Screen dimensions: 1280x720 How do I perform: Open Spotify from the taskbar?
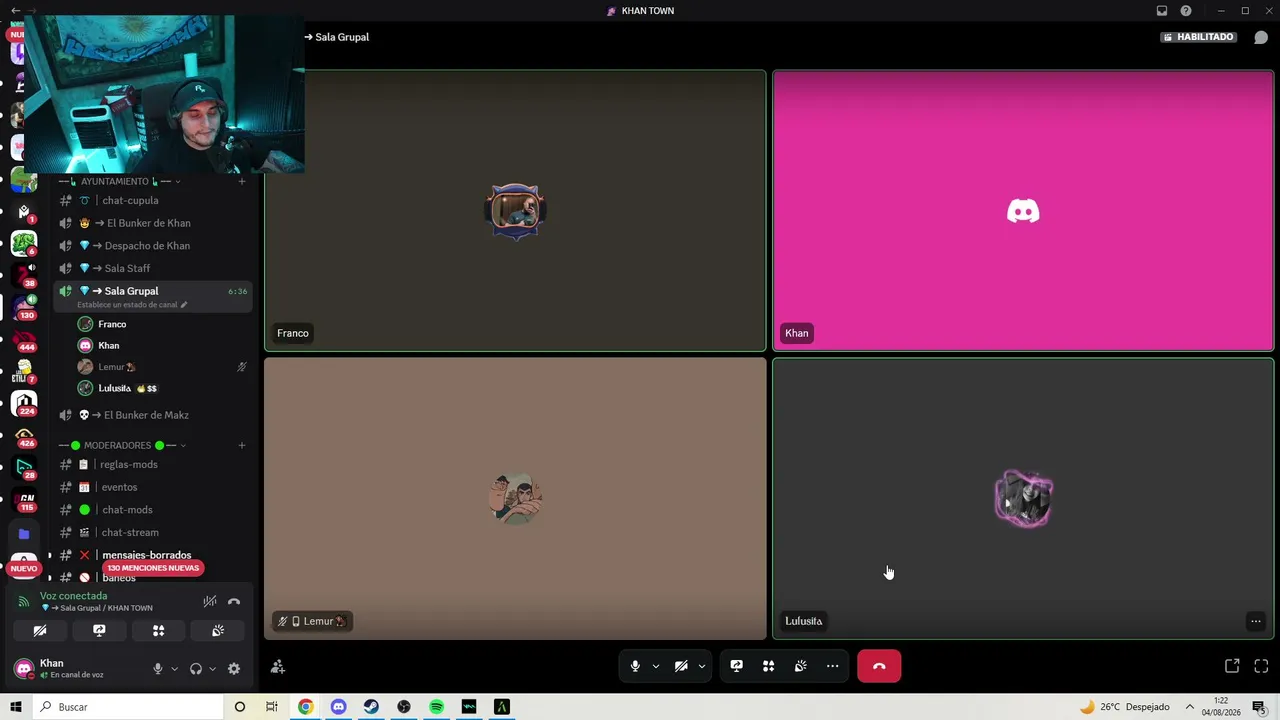(x=436, y=707)
